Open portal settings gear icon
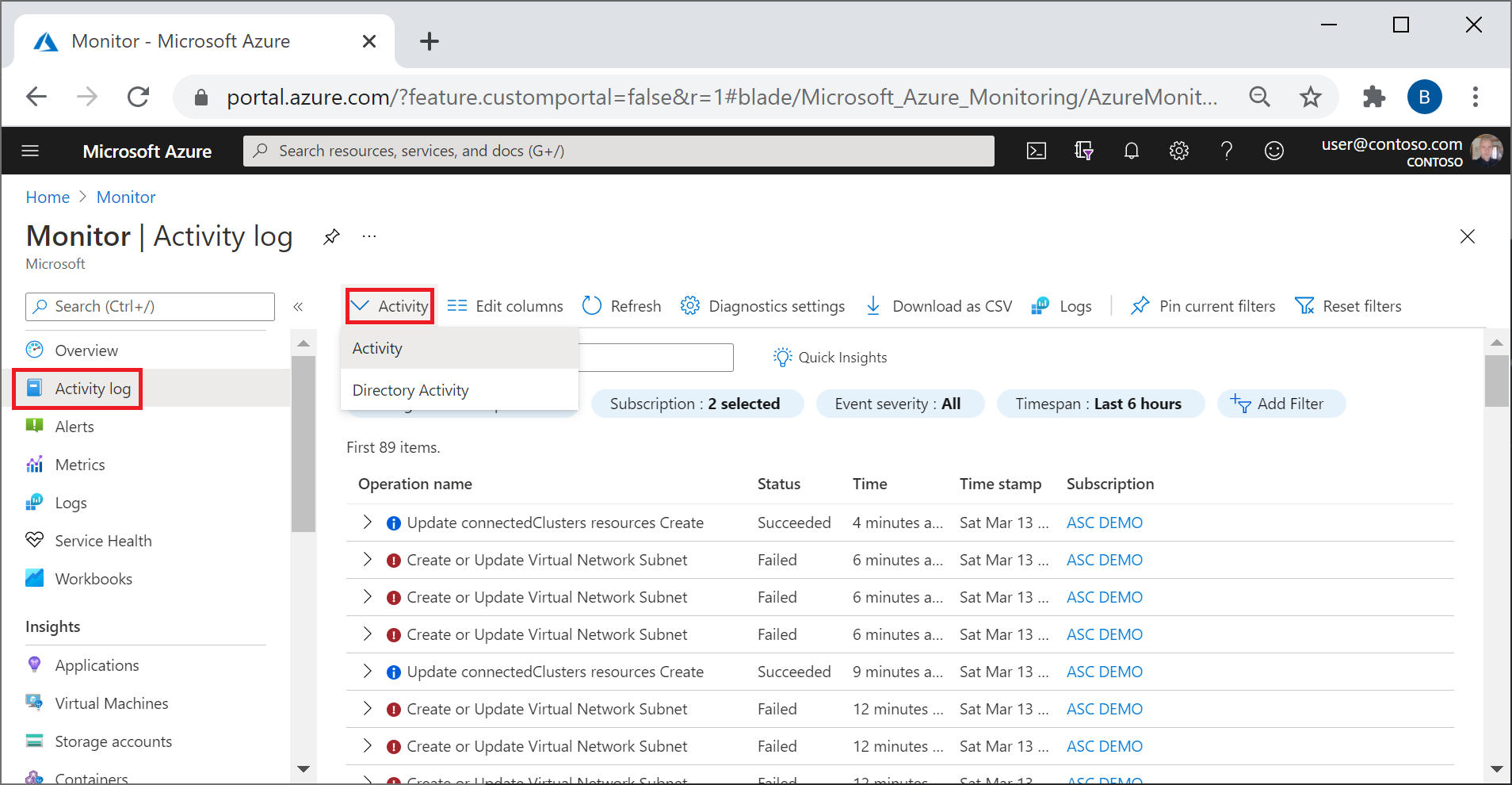The image size is (1512, 785). tap(1178, 151)
